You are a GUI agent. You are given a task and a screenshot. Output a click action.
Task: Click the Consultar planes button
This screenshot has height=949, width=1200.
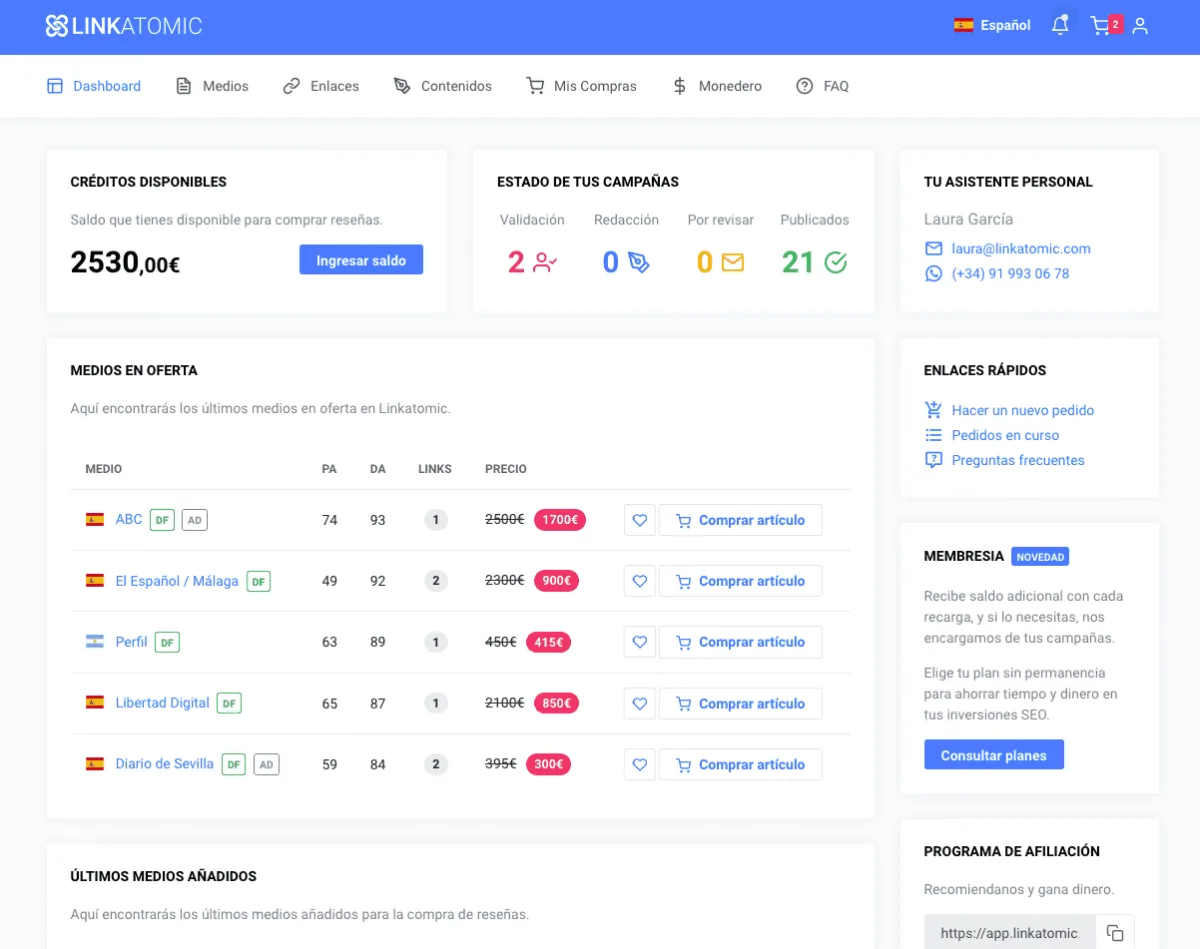993,755
